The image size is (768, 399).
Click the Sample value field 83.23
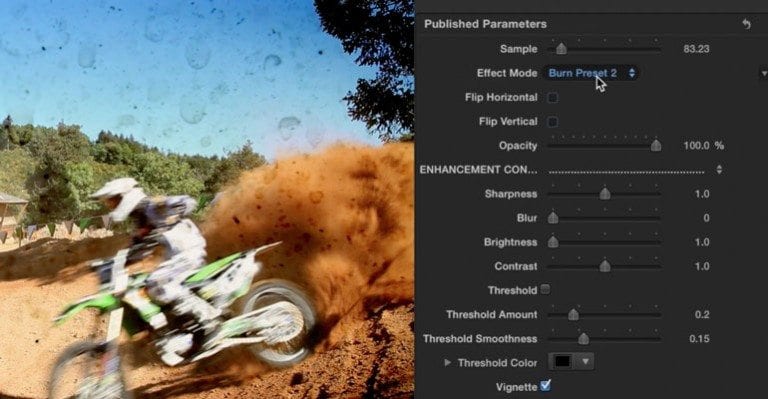[x=696, y=49]
